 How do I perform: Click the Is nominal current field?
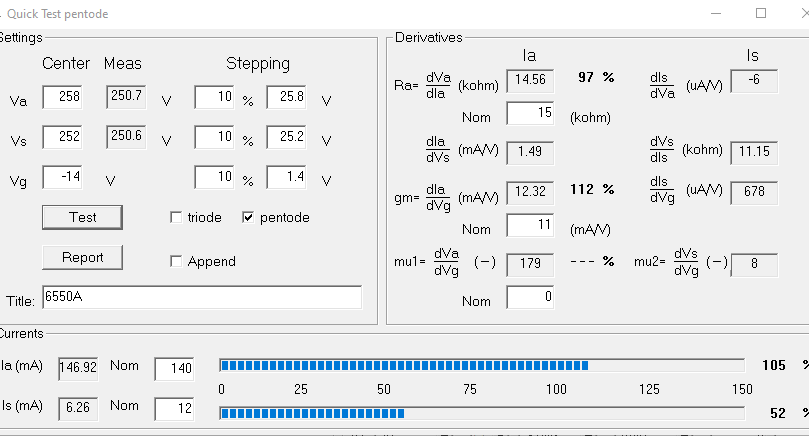click(174, 408)
